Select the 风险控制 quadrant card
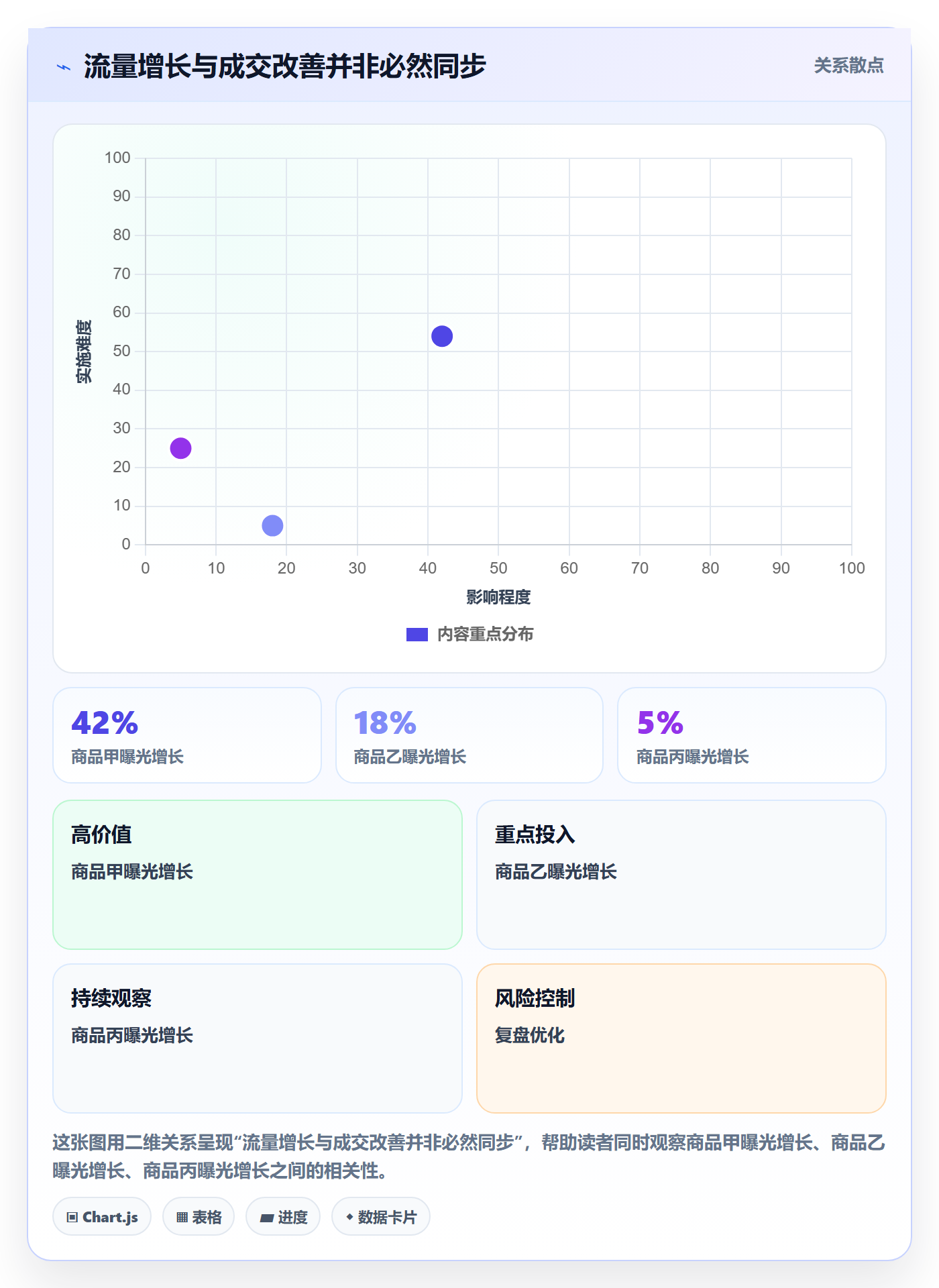 click(x=681, y=1038)
